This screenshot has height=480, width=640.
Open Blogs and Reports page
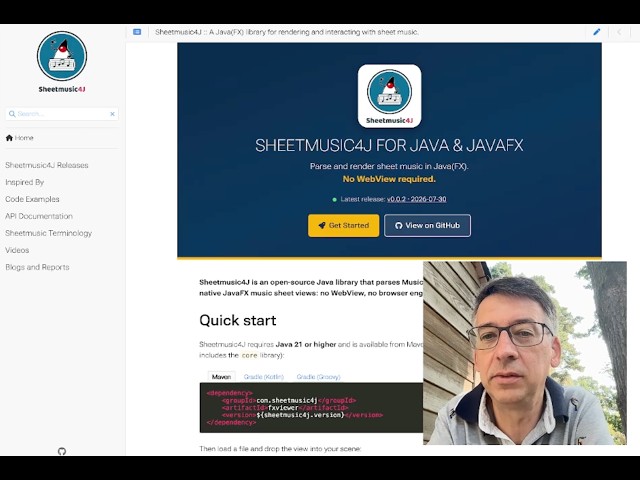coord(37,267)
